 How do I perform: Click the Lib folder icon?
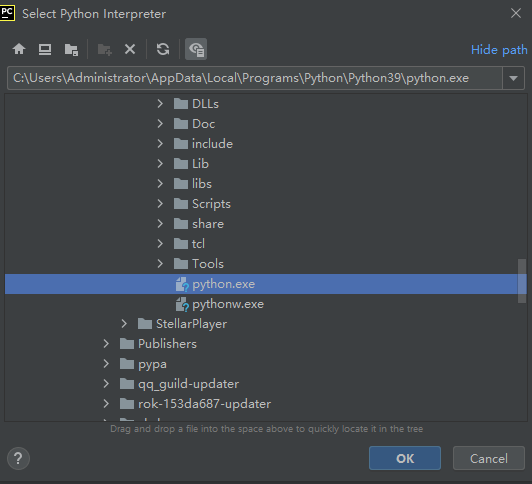(x=181, y=164)
